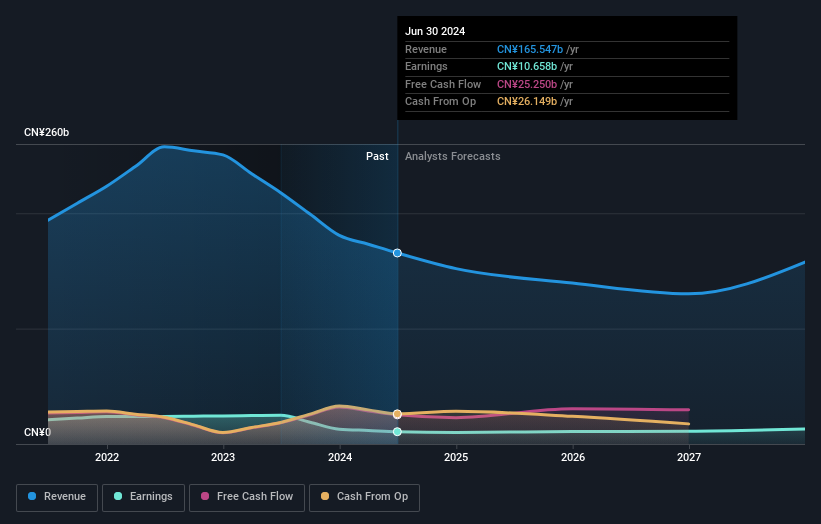This screenshot has height=524, width=821.
Task: Click the 2027 x-axis label
Action: [689, 458]
